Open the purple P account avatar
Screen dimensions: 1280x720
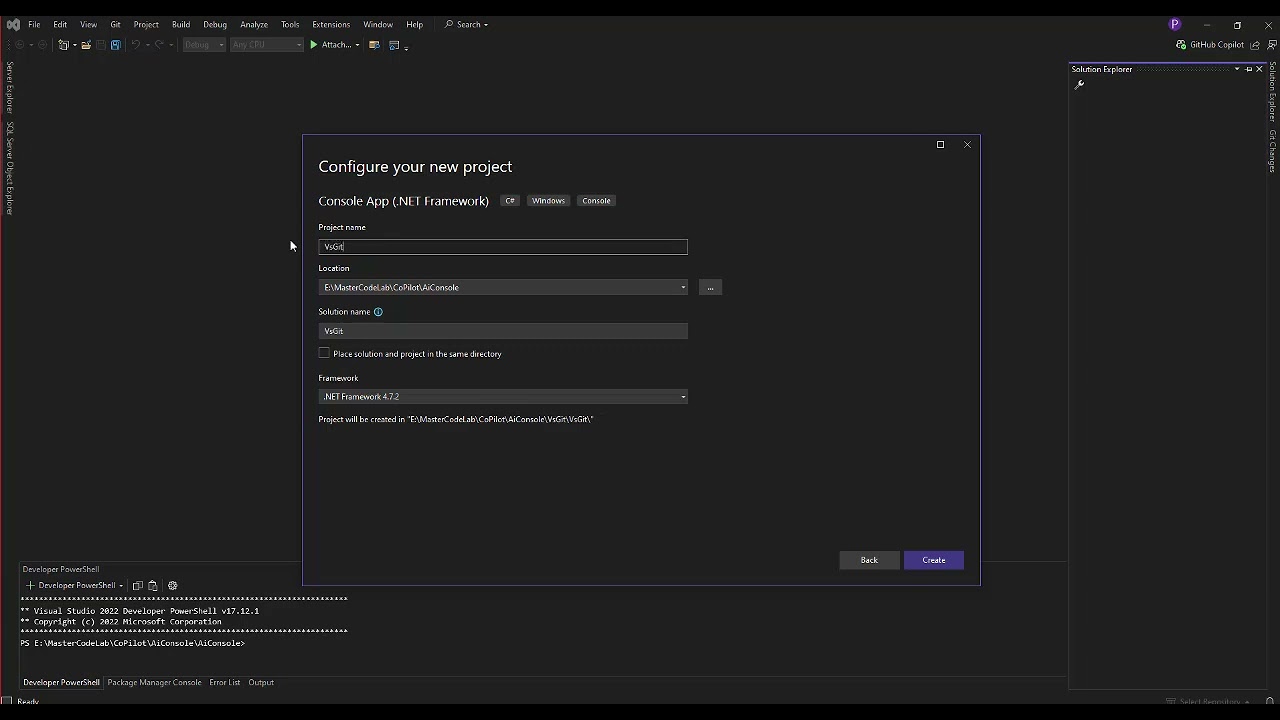tap(1175, 24)
